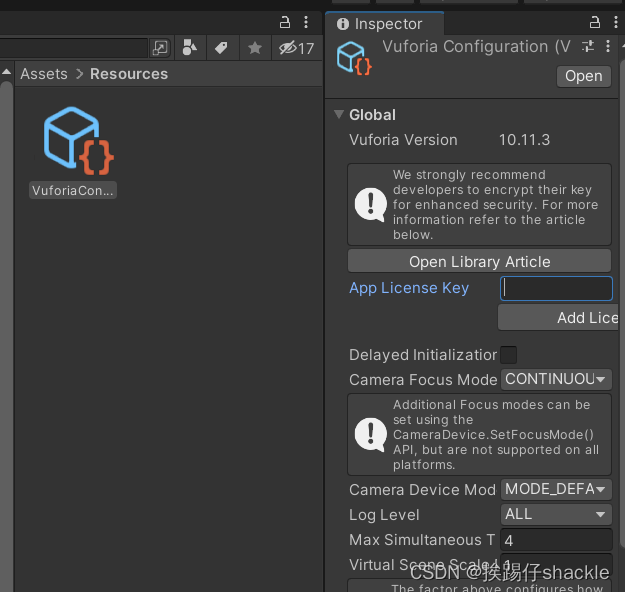Open the Project panel three-dot menu
The image size is (625, 592).
tap(306, 22)
